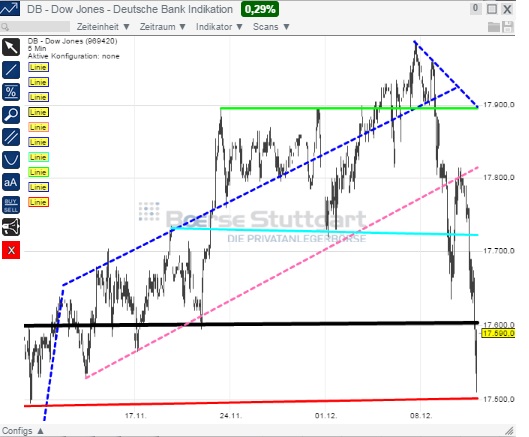The image size is (529, 437).
Task: Click the last Linie label with red border
Action: 38,202
